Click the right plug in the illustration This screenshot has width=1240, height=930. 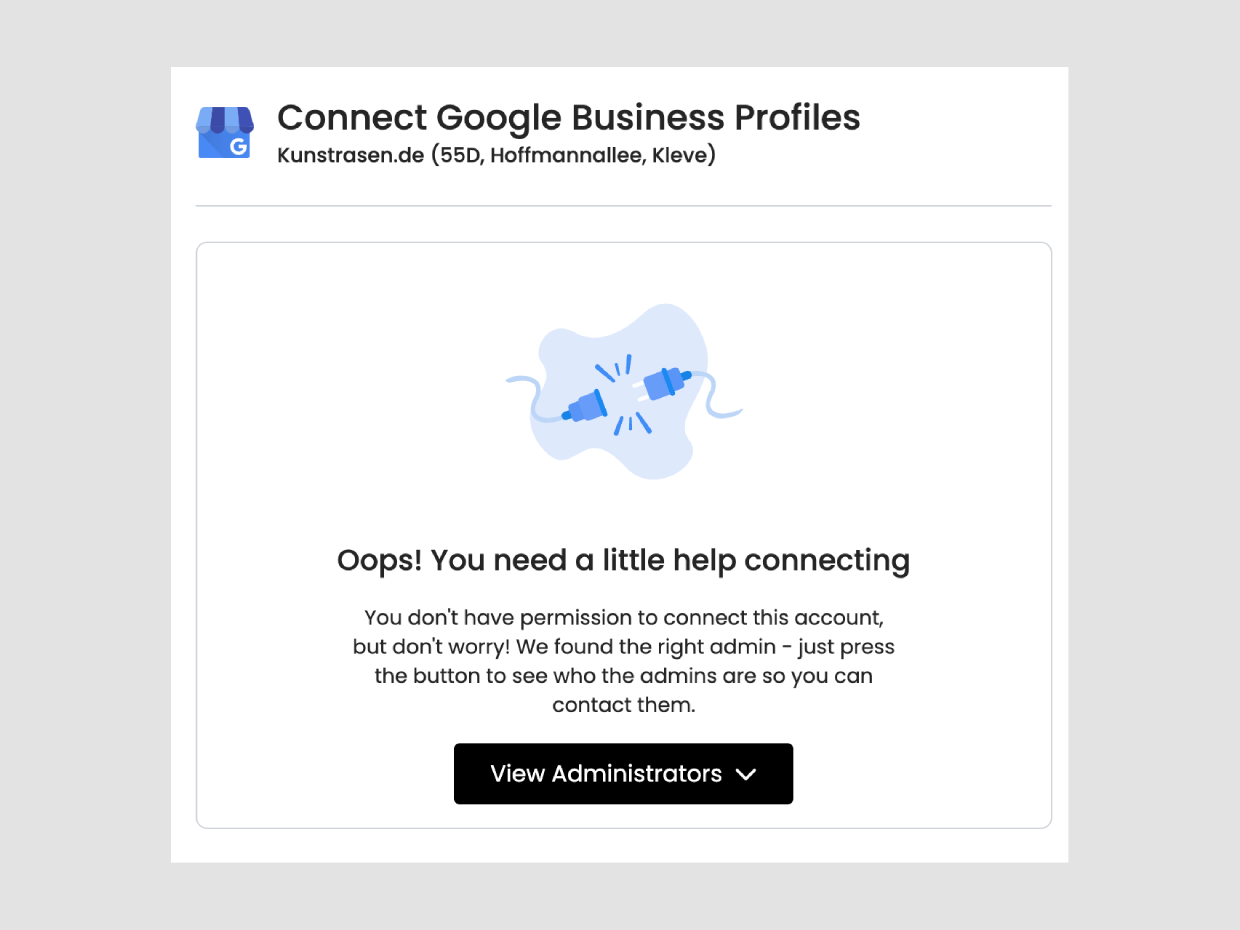click(664, 383)
